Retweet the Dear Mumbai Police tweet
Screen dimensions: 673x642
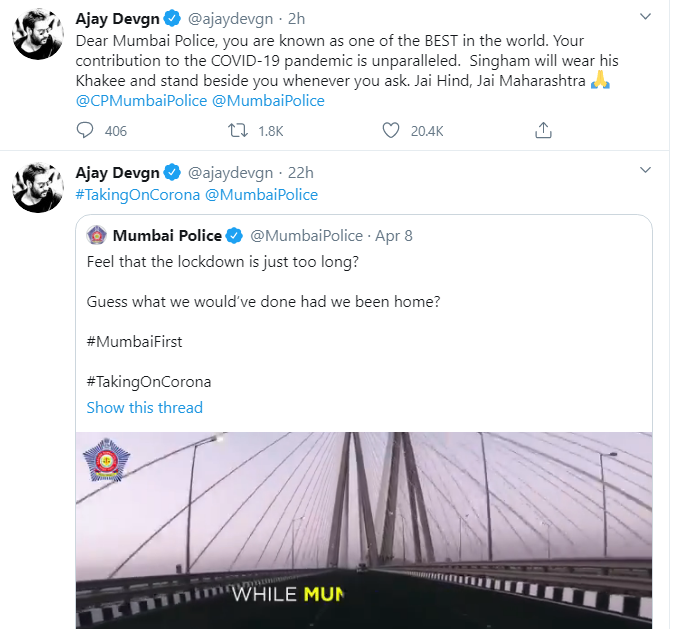239,130
